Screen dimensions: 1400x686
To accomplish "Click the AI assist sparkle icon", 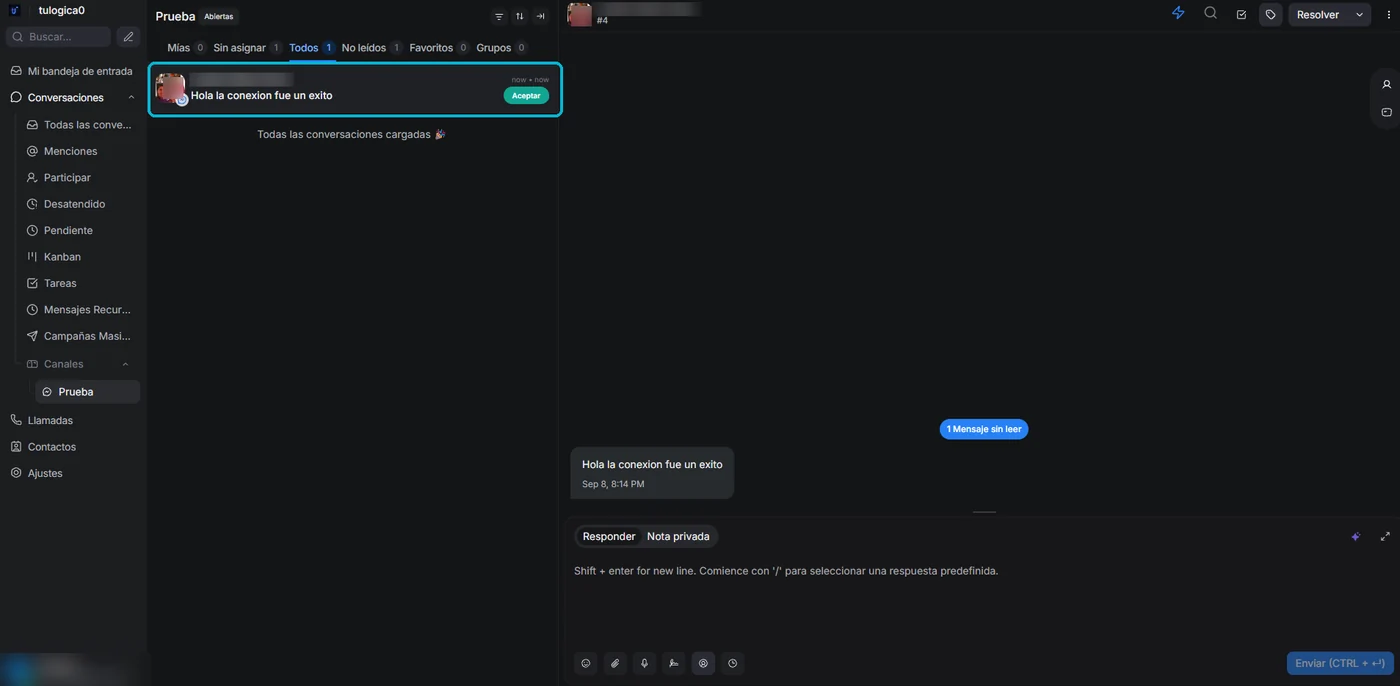I will 1356,537.
